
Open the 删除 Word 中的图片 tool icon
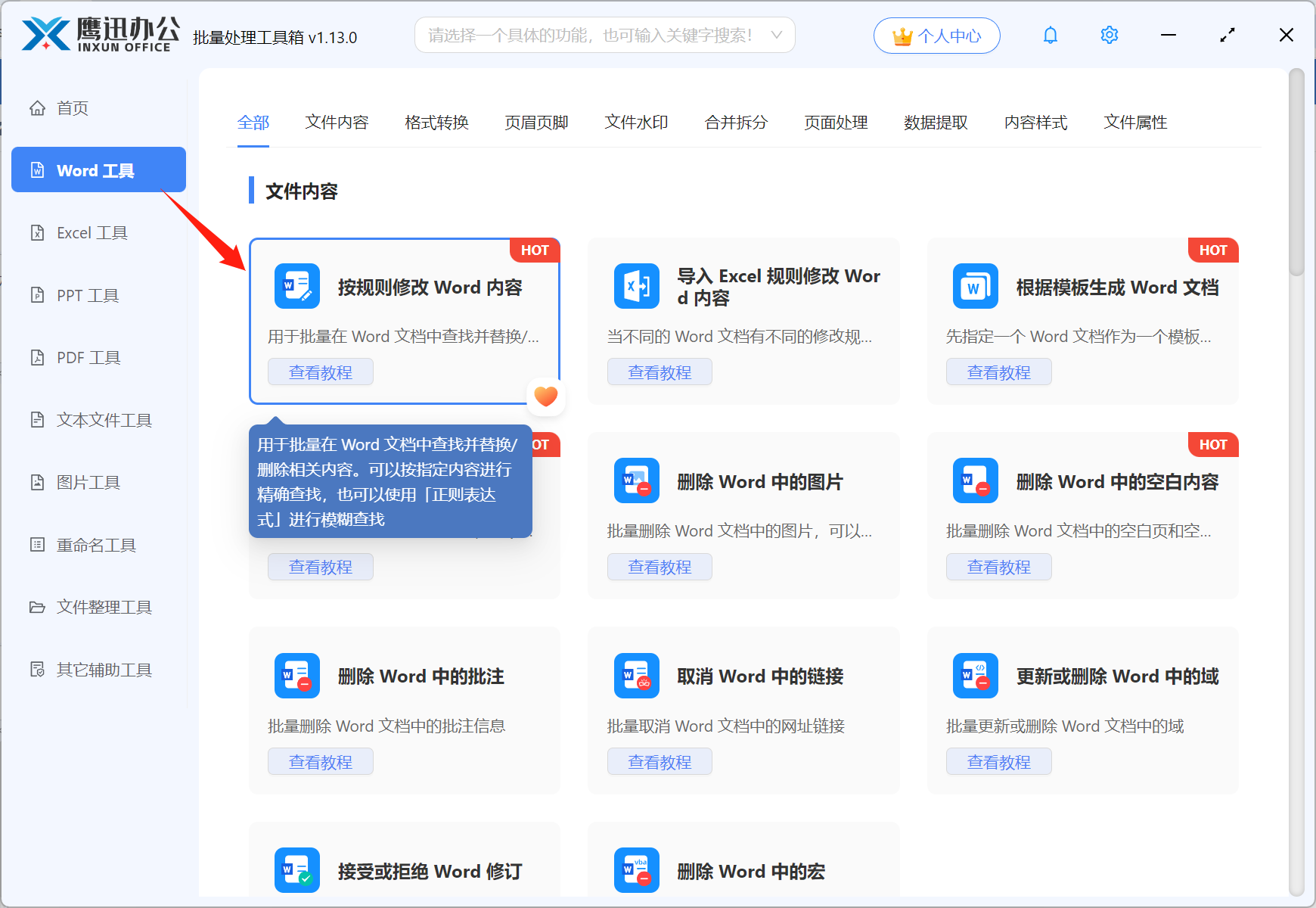(636, 480)
